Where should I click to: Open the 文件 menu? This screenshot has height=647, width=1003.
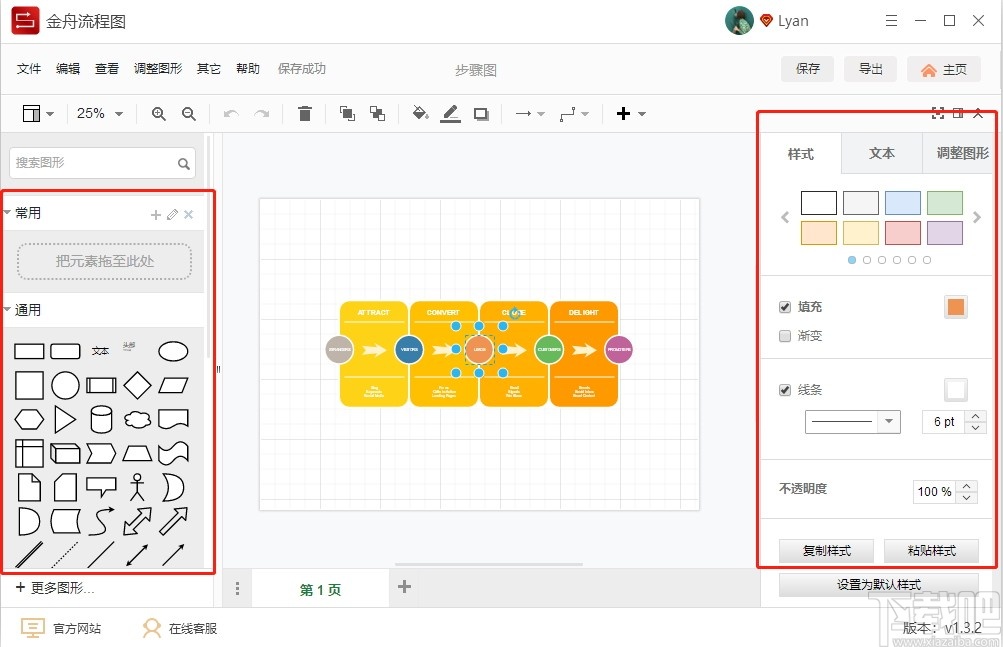[29, 68]
